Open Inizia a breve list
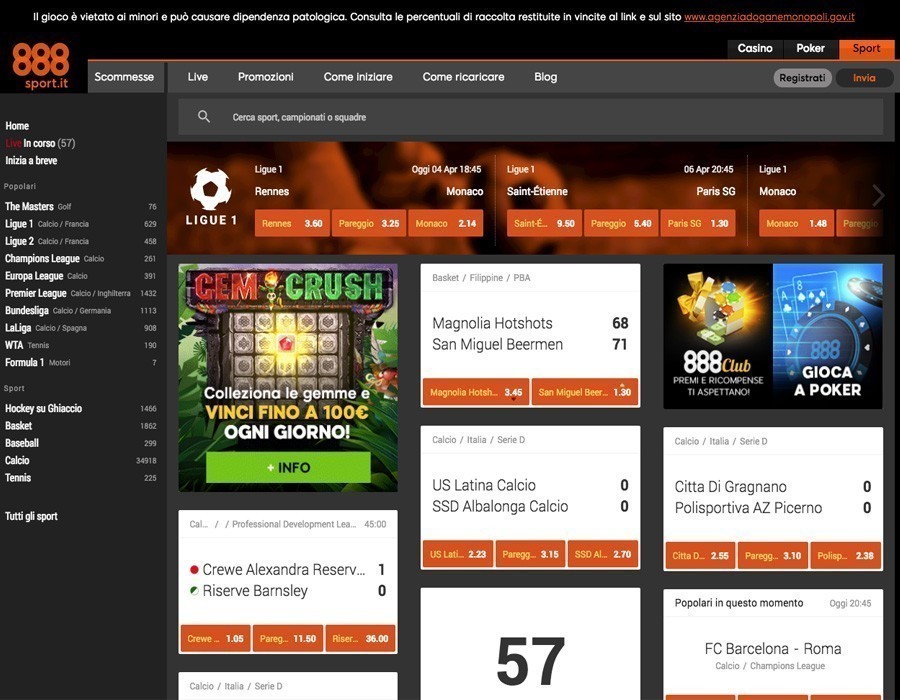Image resolution: width=900 pixels, height=700 pixels. click(x=31, y=160)
